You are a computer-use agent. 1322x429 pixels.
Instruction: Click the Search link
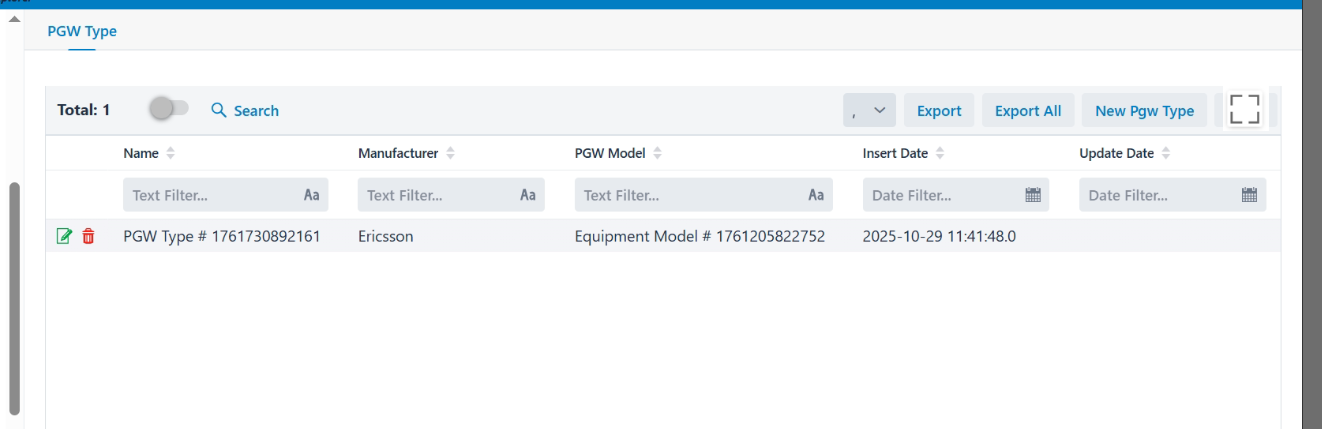[x=245, y=111]
